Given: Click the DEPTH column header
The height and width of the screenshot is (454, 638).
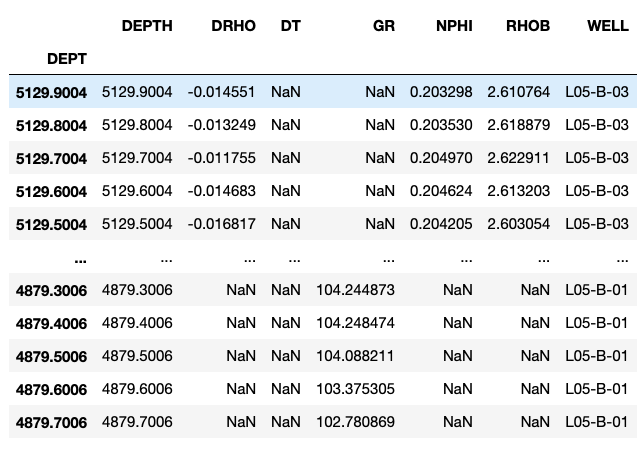Looking at the screenshot, I should point(147,27).
